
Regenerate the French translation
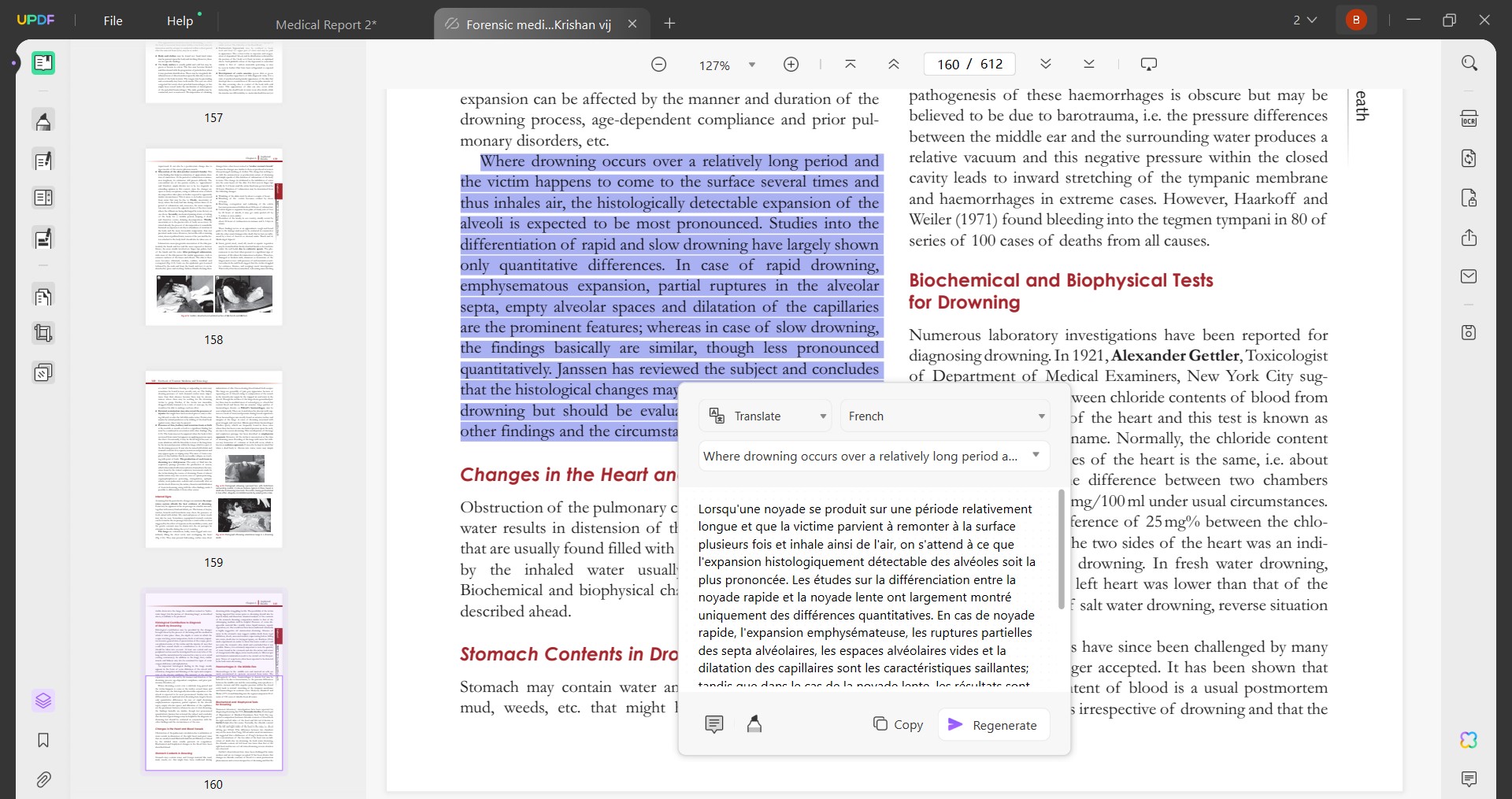[993, 724]
